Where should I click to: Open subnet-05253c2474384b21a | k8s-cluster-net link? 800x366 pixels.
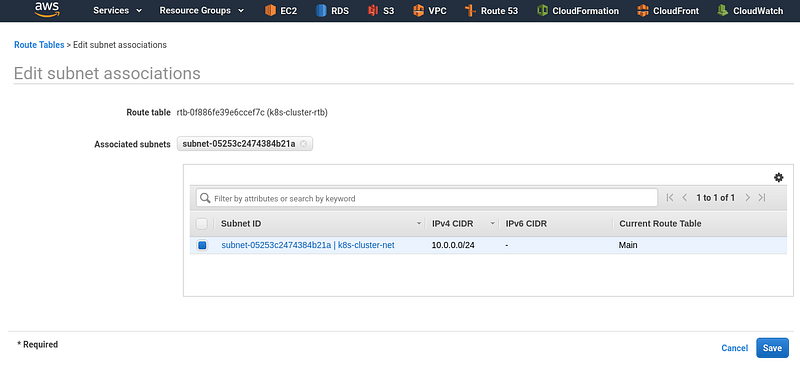(x=308, y=246)
